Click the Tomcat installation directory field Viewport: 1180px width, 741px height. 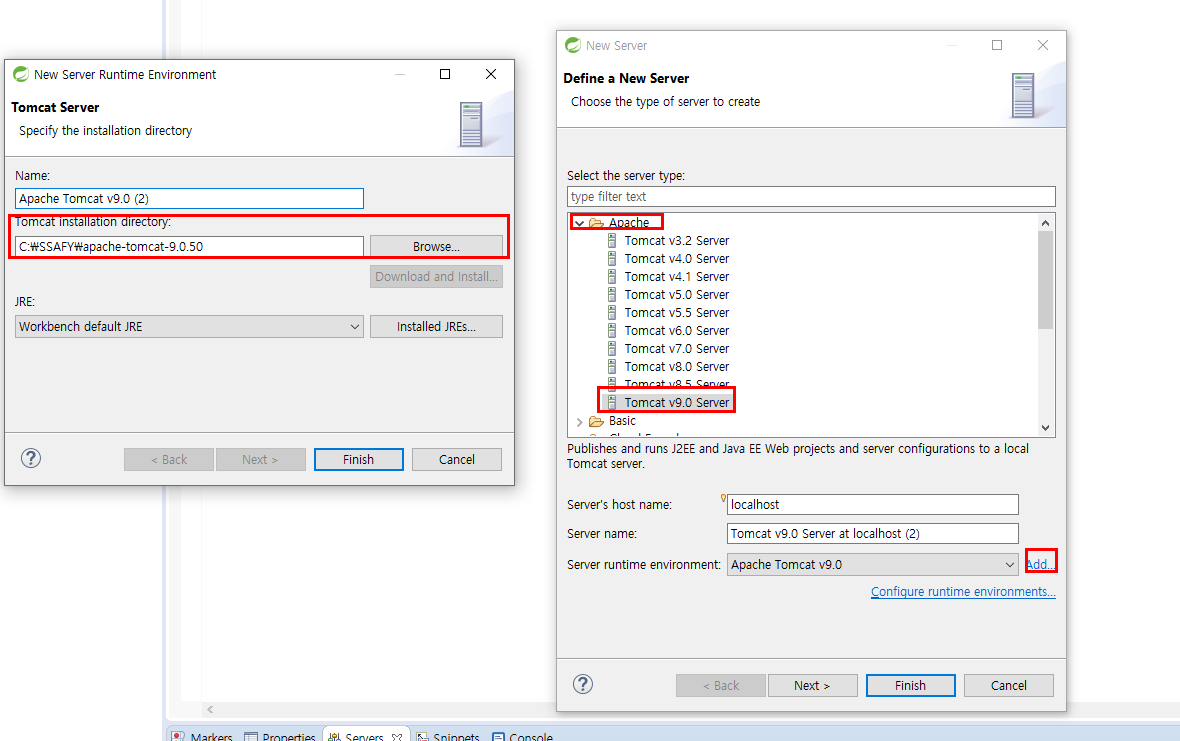click(x=189, y=246)
